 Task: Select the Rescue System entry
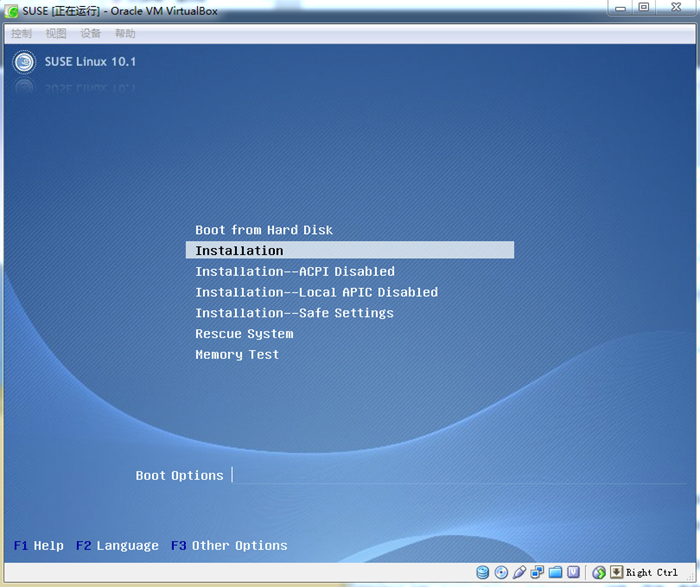pyautogui.click(x=244, y=334)
